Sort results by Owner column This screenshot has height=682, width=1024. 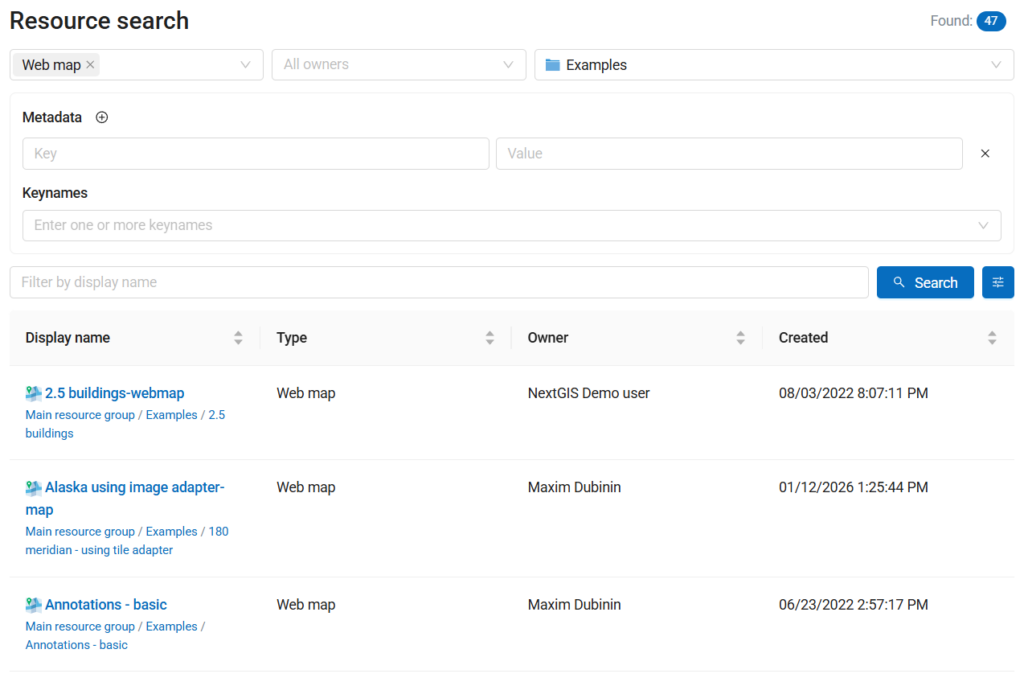pos(740,338)
